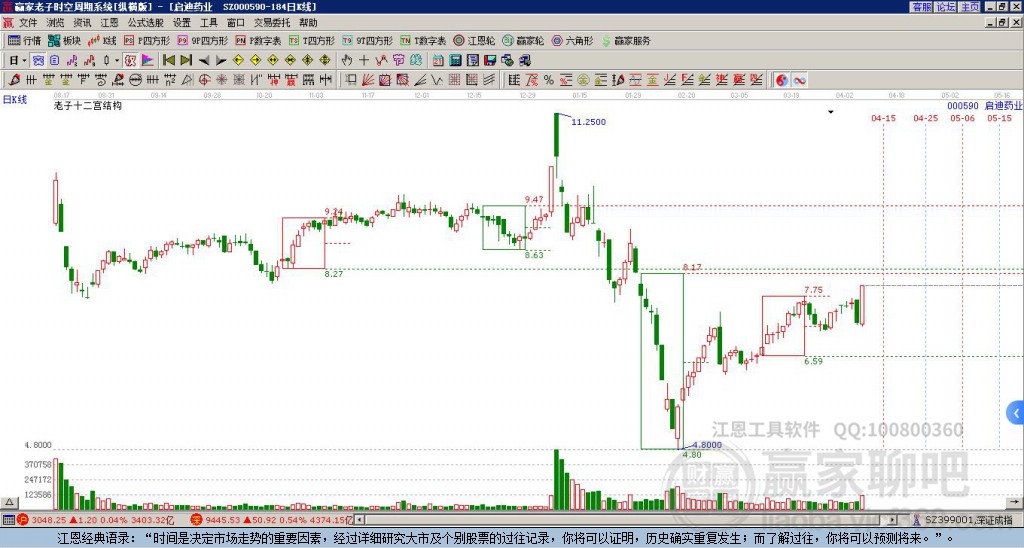Image resolution: width=1024 pixels, height=548 pixels.
Task: Open the P四方形 tool
Action: [146, 40]
